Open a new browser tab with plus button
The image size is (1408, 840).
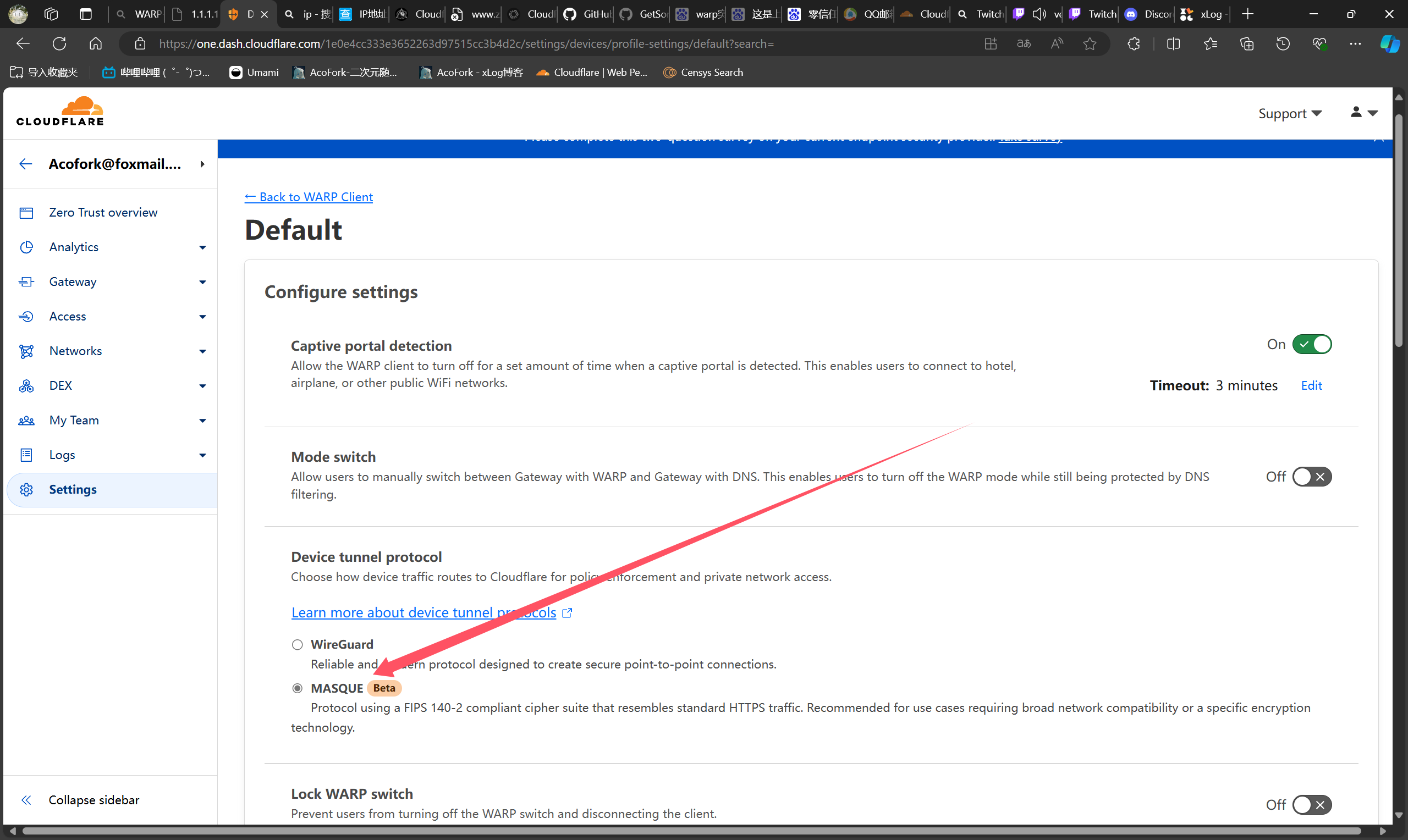[x=1248, y=14]
